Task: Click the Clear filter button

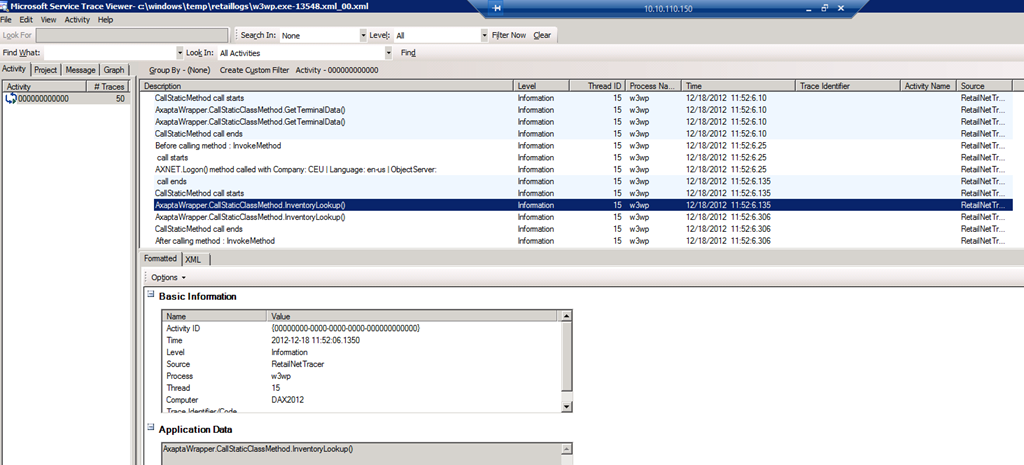Action: coord(542,35)
